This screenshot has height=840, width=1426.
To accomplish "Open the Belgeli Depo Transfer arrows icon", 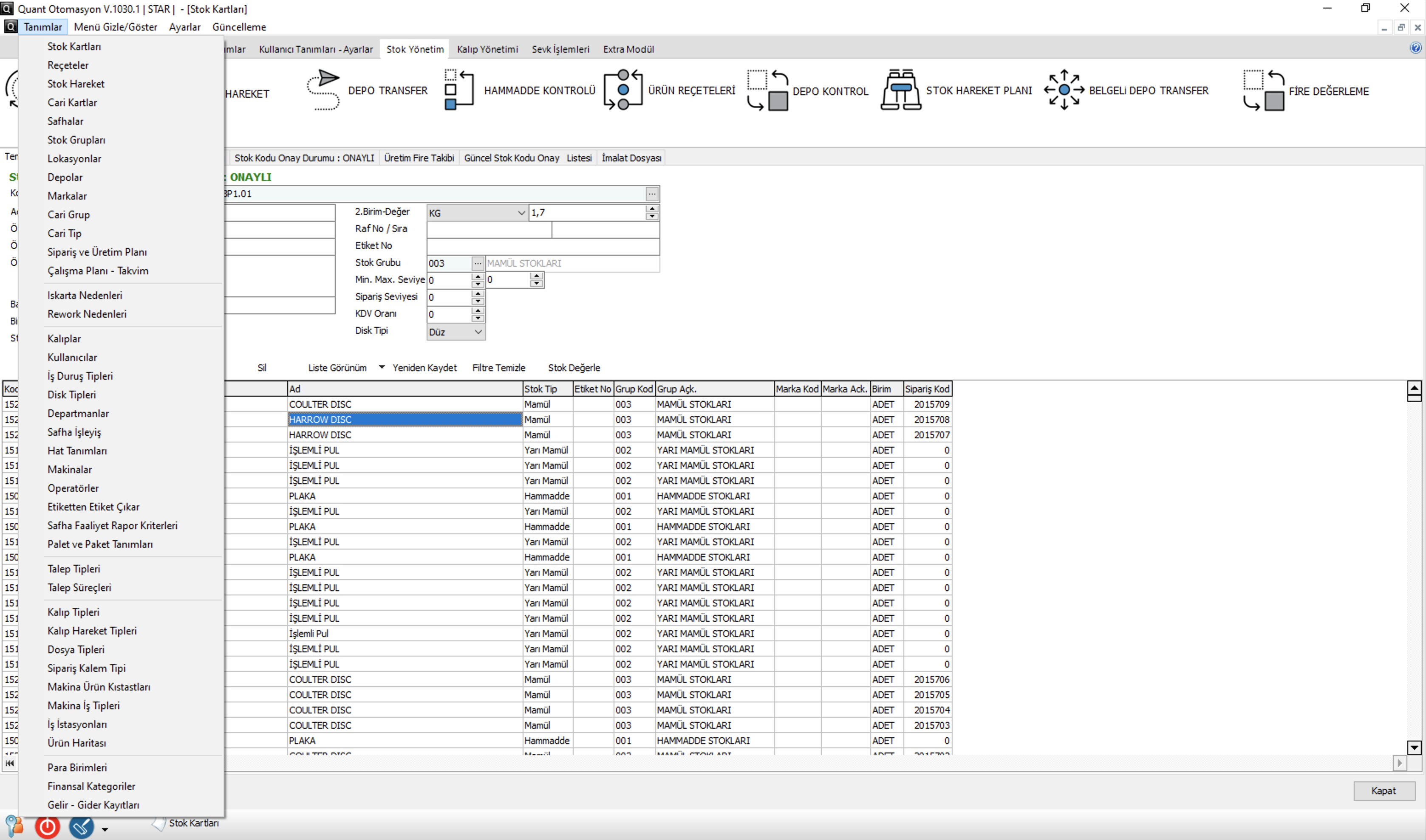I will [x=1063, y=90].
